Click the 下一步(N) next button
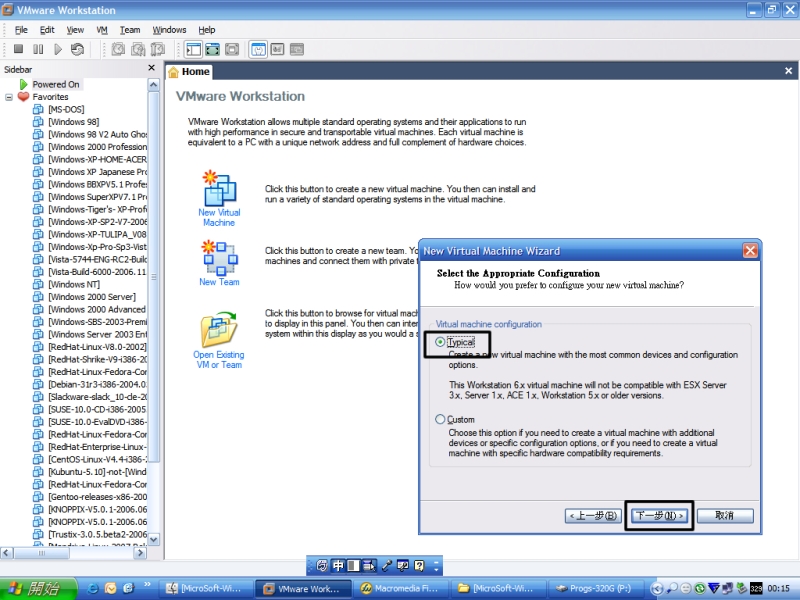 (x=659, y=516)
